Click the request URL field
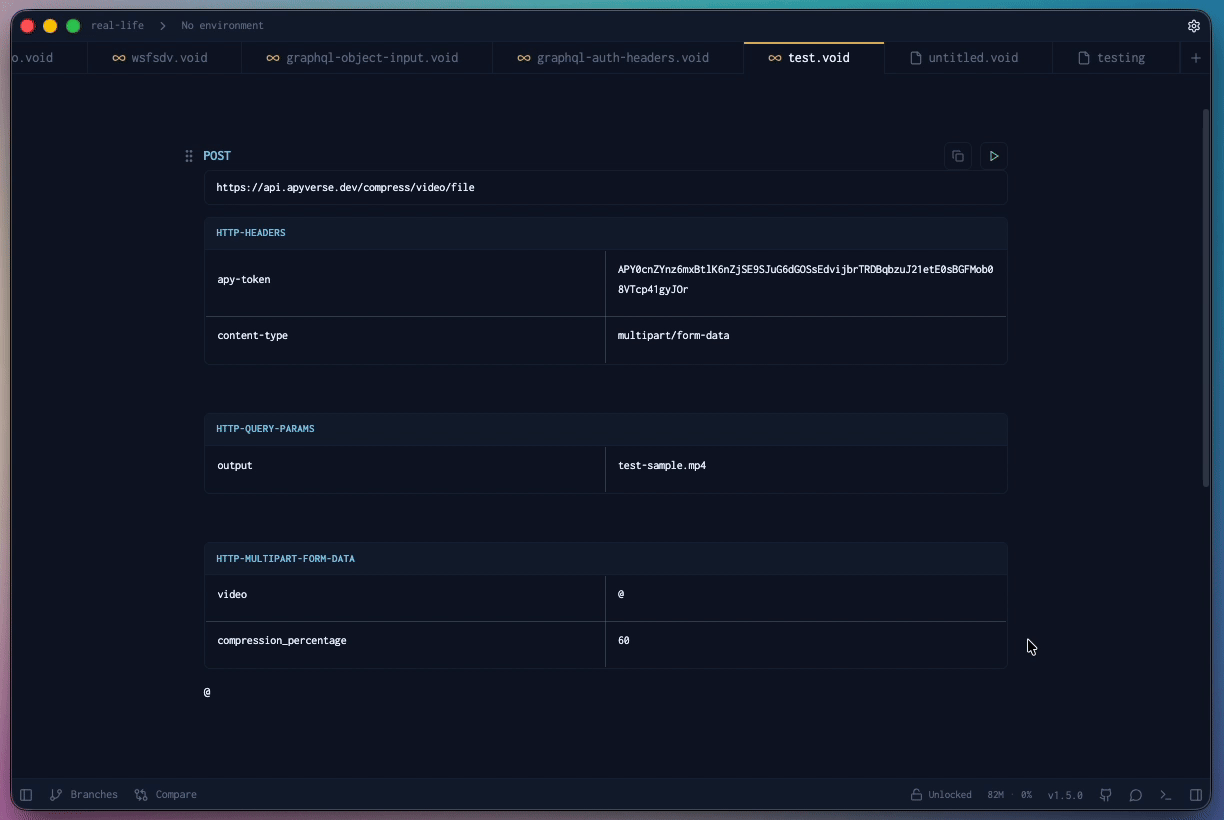1224x820 pixels. pos(605,188)
